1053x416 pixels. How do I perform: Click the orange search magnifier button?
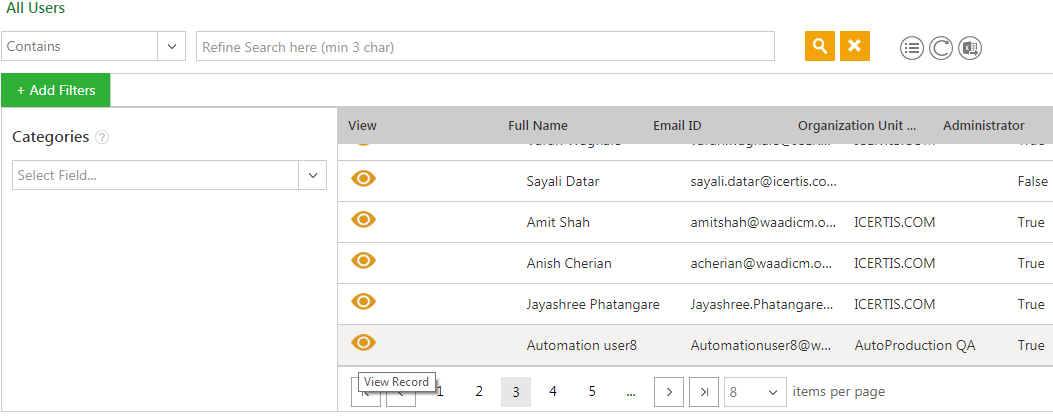pos(820,46)
